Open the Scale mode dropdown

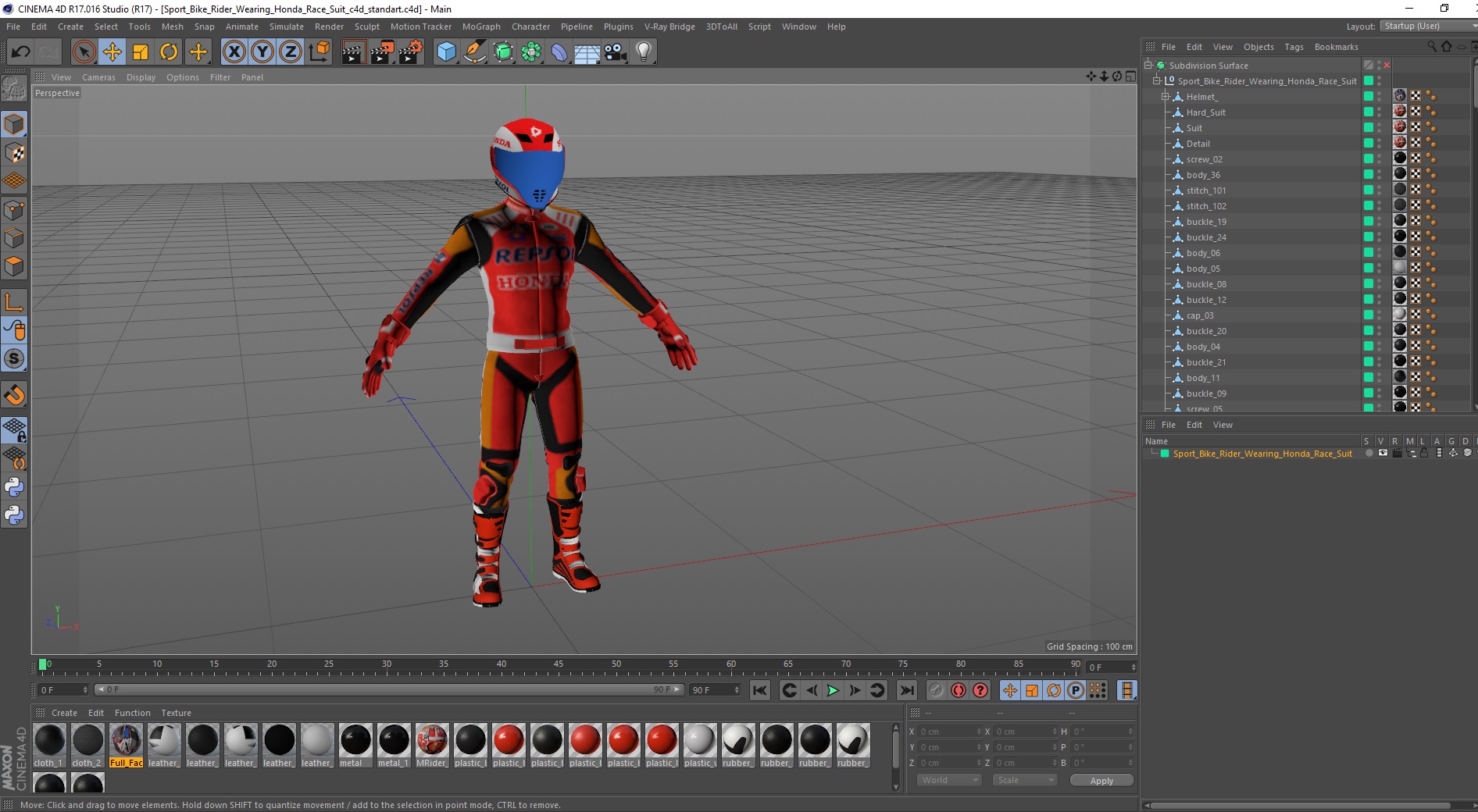[x=1024, y=780]
